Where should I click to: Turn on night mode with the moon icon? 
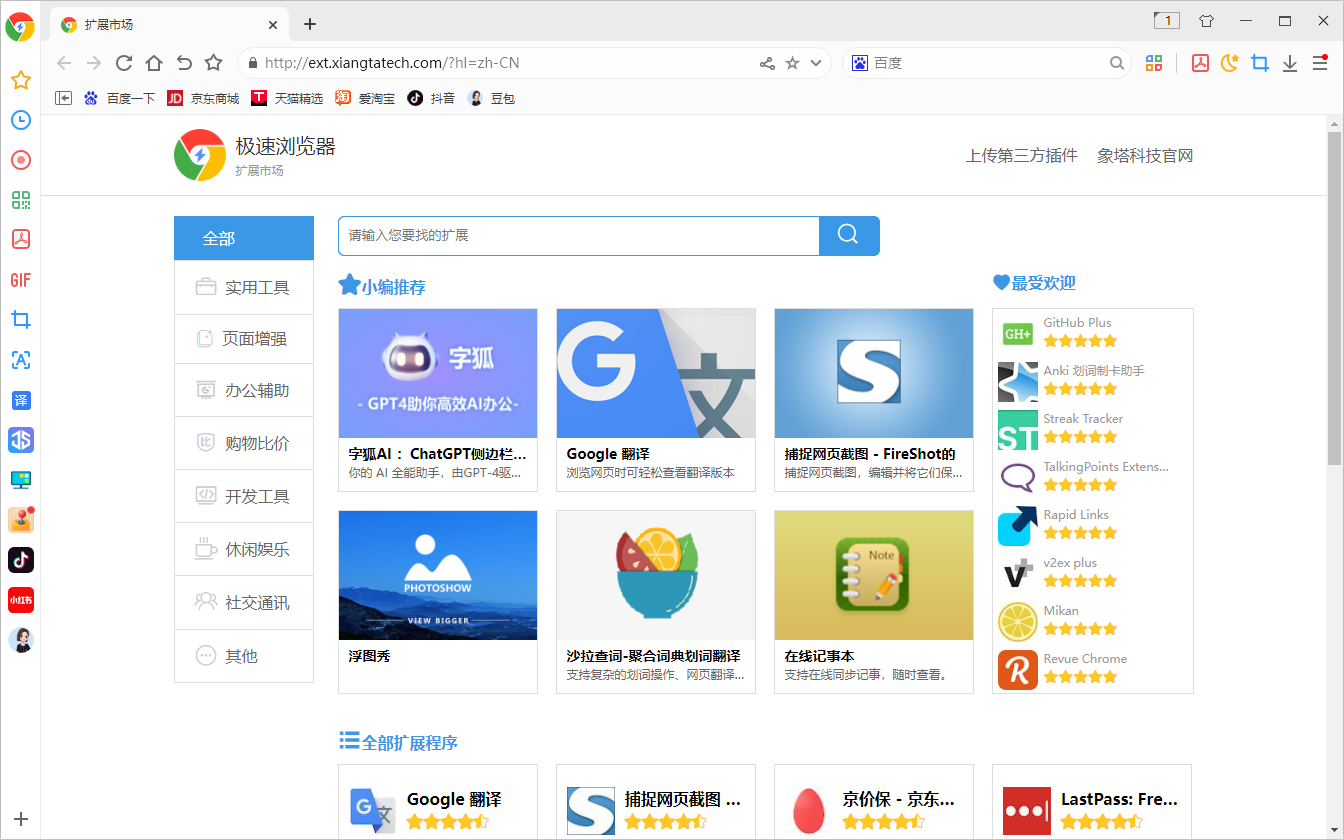(1230, 63)
